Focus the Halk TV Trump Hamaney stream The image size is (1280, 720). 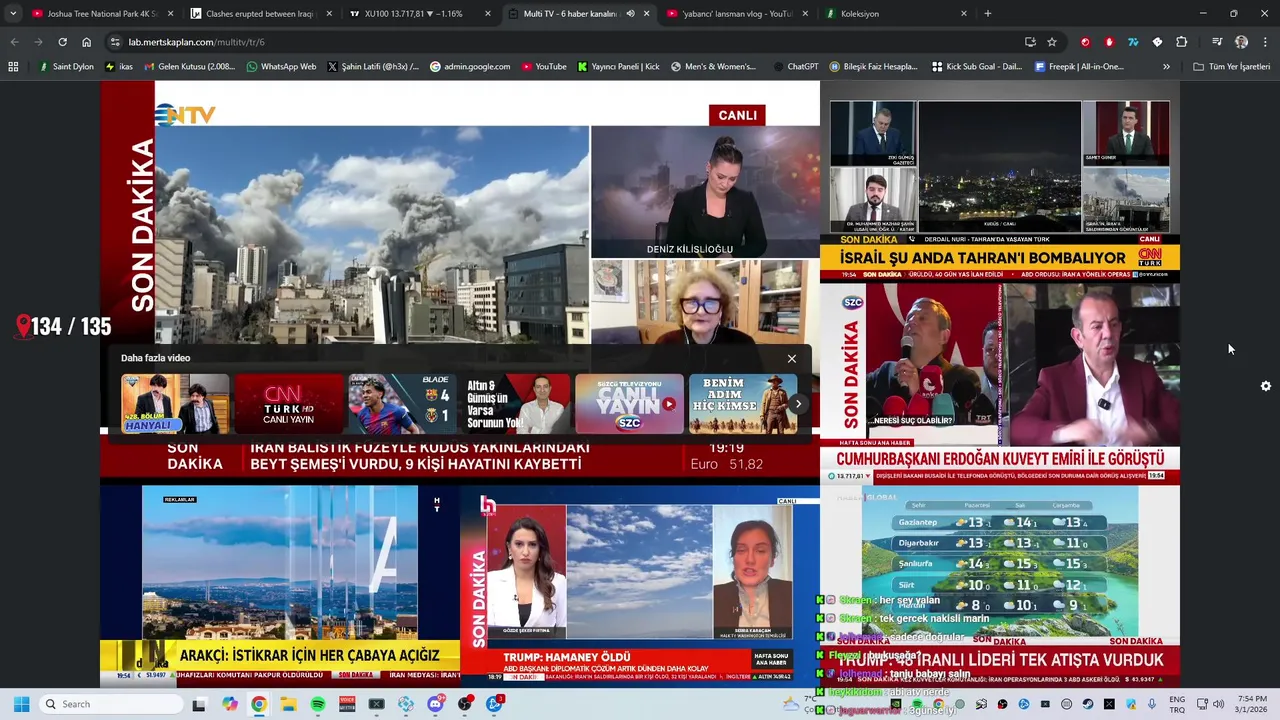pyautogui.click(x=640, y=585)
